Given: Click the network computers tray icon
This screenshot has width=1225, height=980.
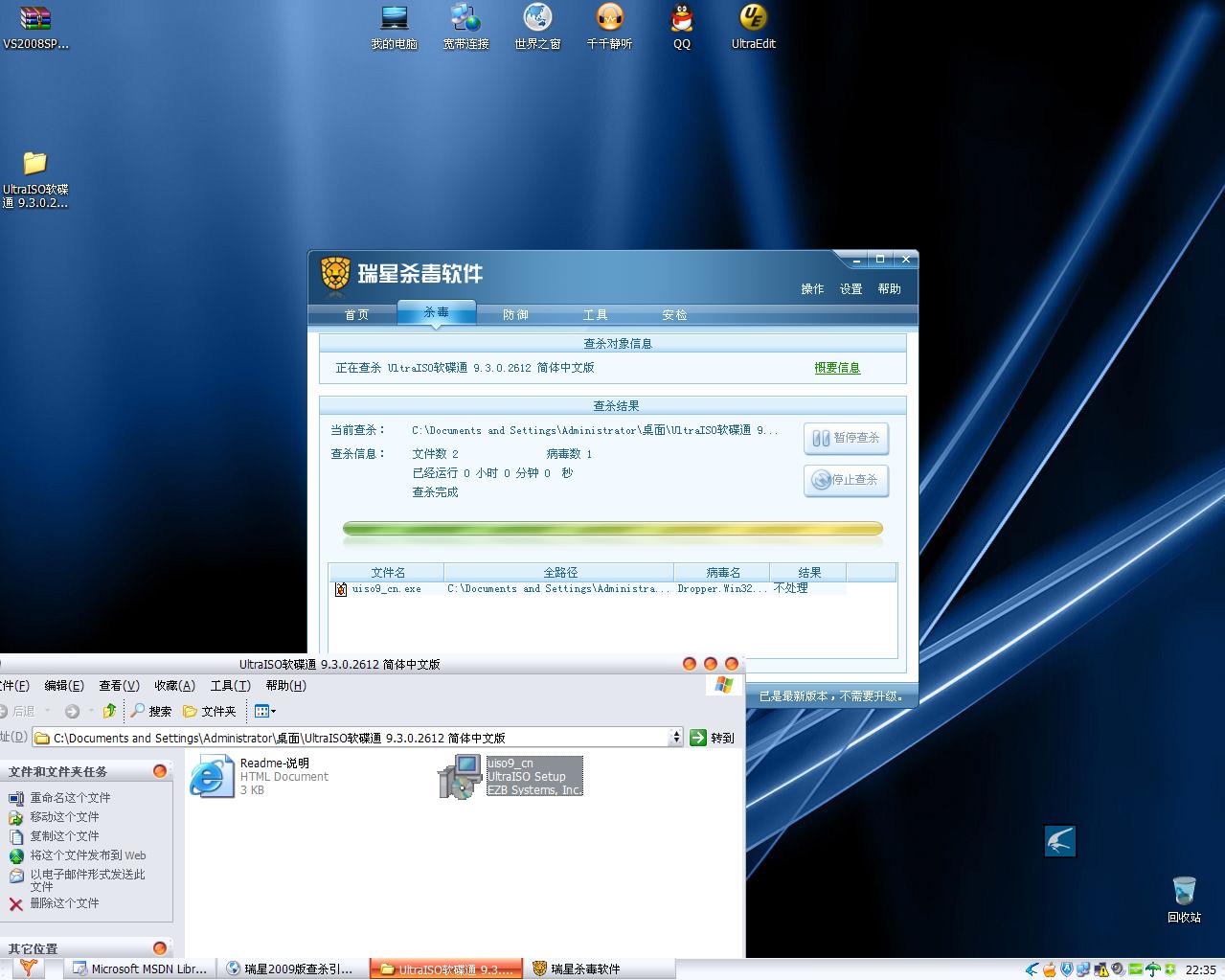Looking at the screenshot, I should pos(1082,969).
